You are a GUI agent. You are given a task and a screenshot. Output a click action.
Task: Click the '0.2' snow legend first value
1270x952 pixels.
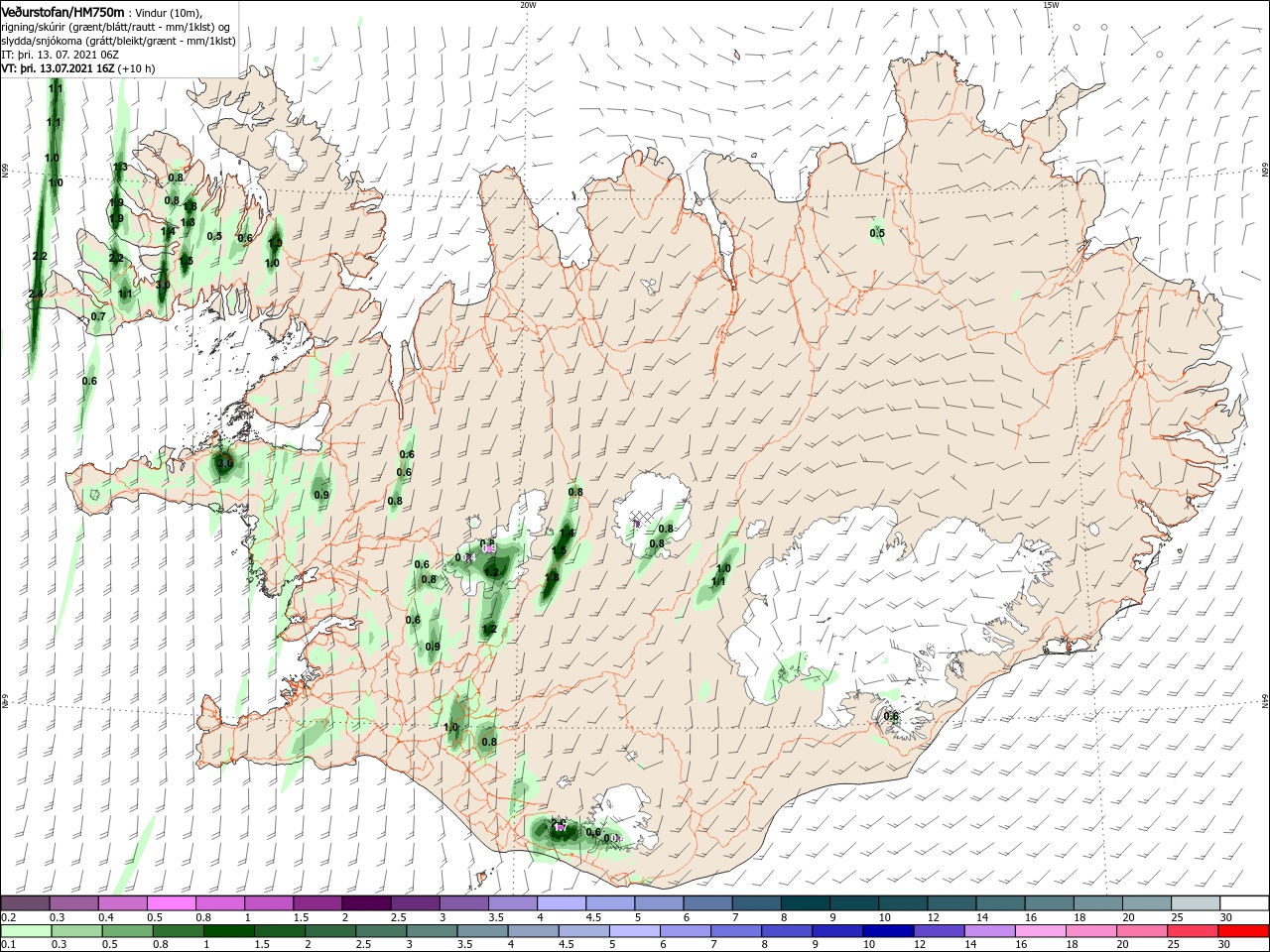coord(8,917)
